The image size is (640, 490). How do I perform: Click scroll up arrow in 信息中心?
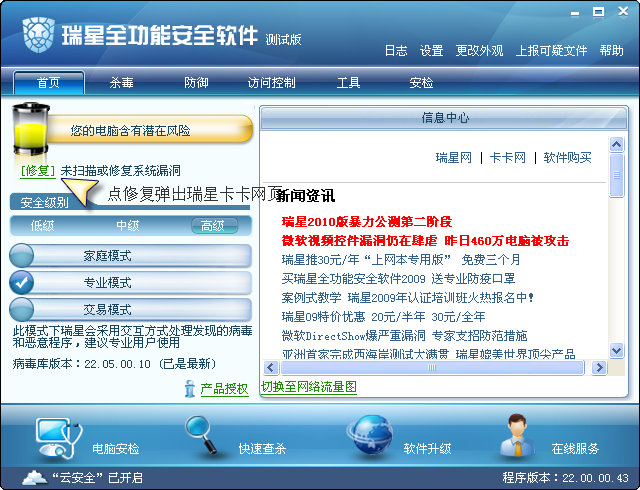point(616,144)
